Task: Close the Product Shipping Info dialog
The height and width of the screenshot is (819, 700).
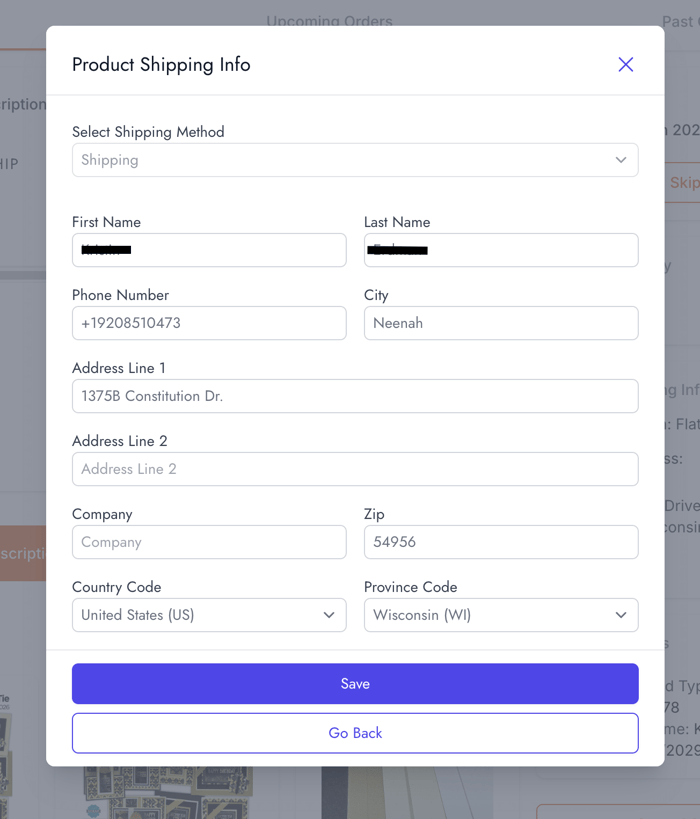Action: pos(626,65)
